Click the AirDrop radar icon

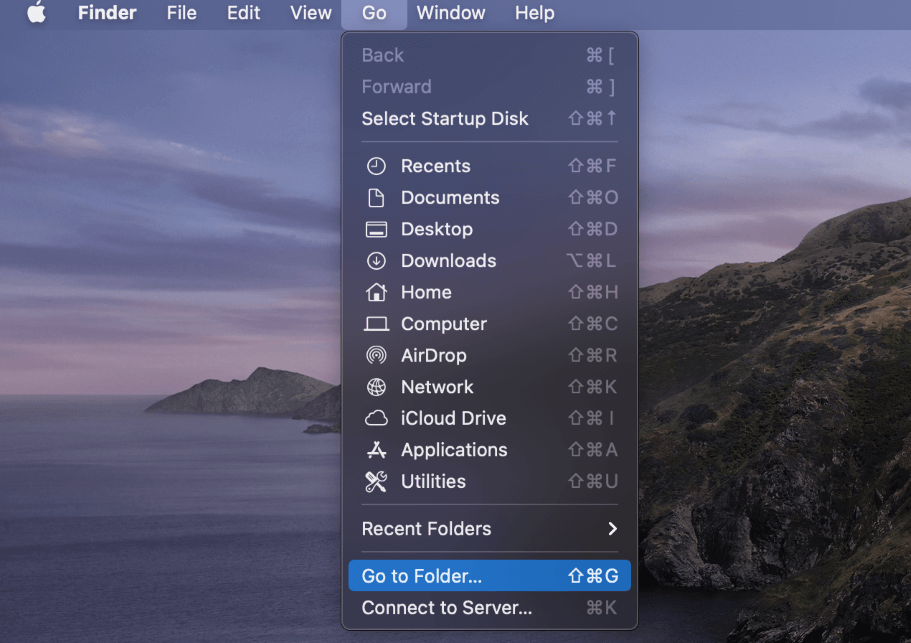tap(376, 355)
